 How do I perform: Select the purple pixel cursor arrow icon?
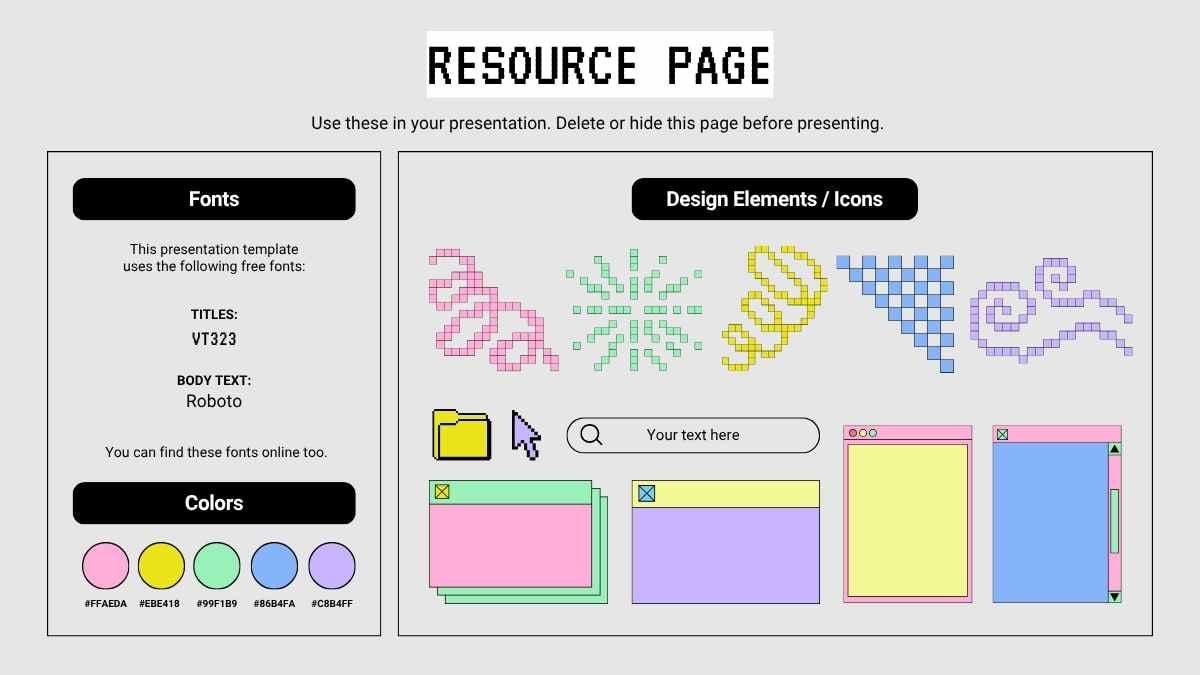point(525,434)
